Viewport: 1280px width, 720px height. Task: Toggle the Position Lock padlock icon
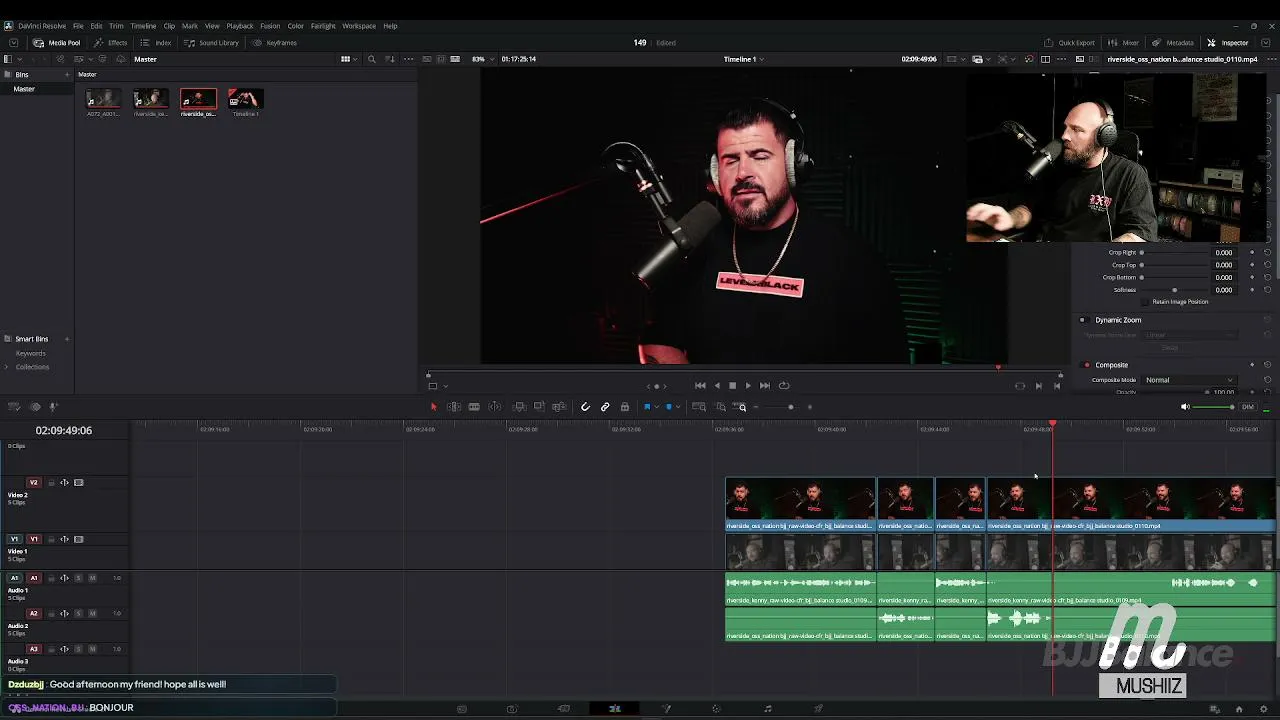(x=625, y=407)
